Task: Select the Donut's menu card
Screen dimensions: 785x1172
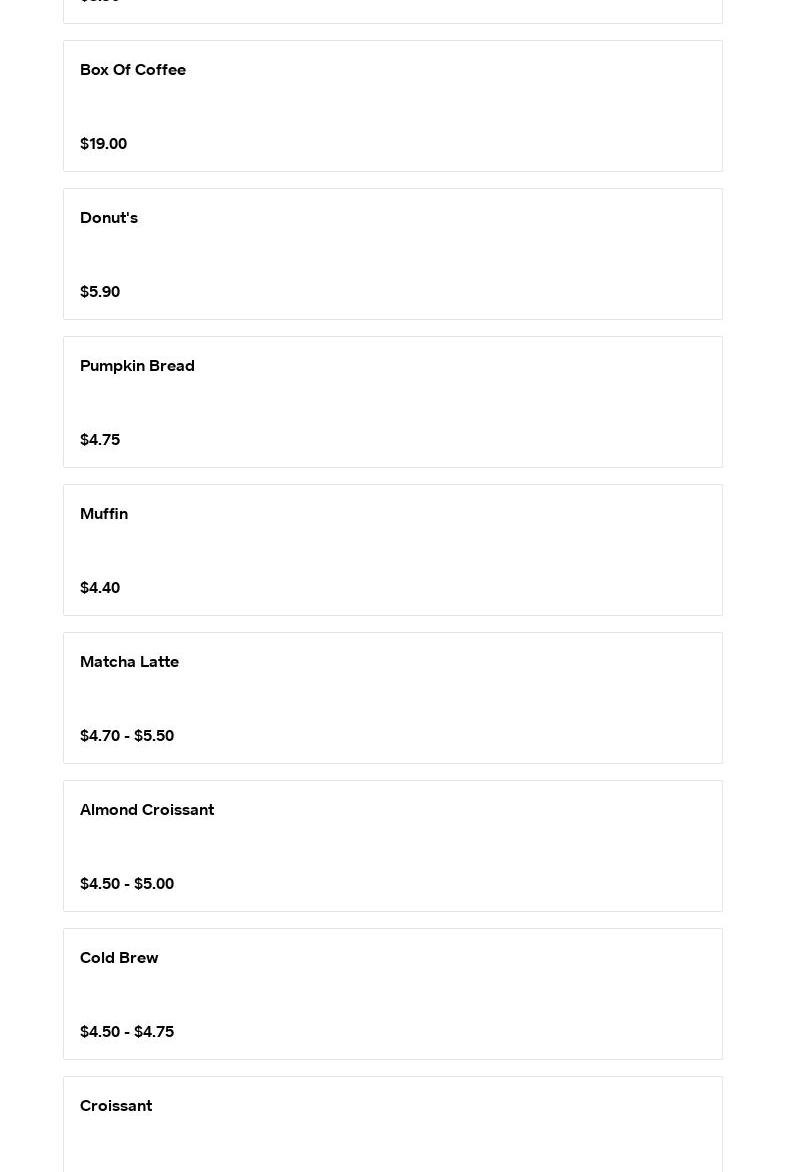Action: click(x=392, y=254)
